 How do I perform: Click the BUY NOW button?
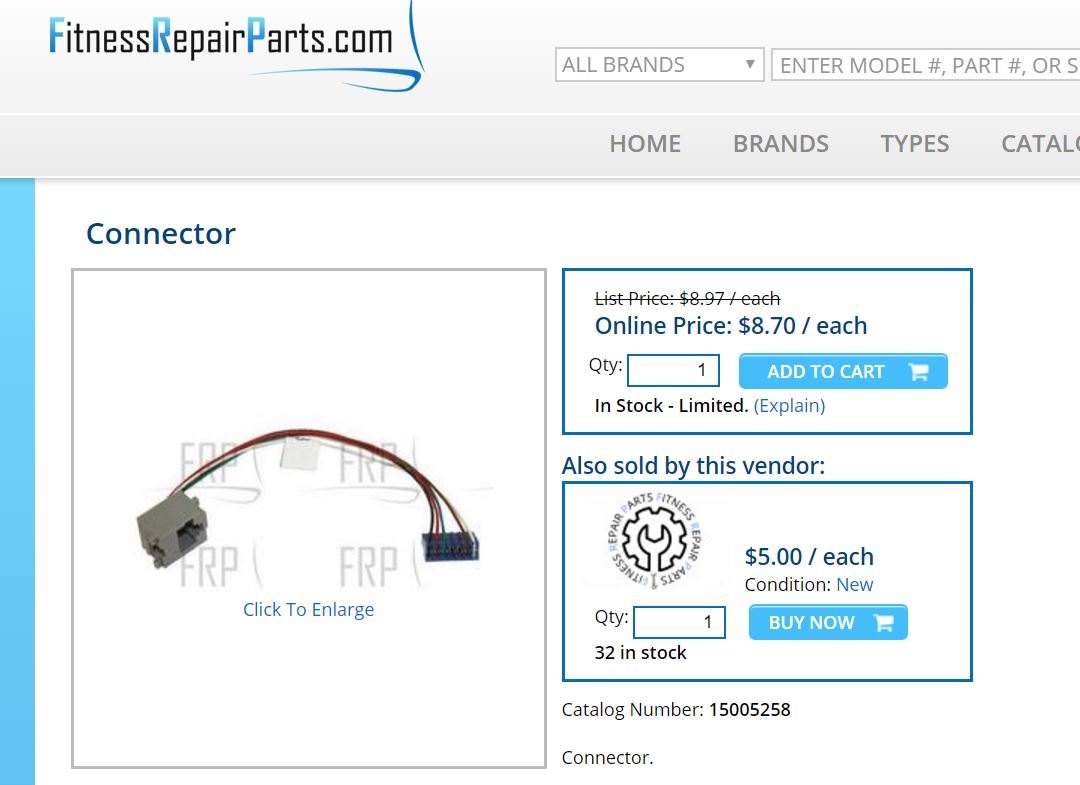[828, 622]
